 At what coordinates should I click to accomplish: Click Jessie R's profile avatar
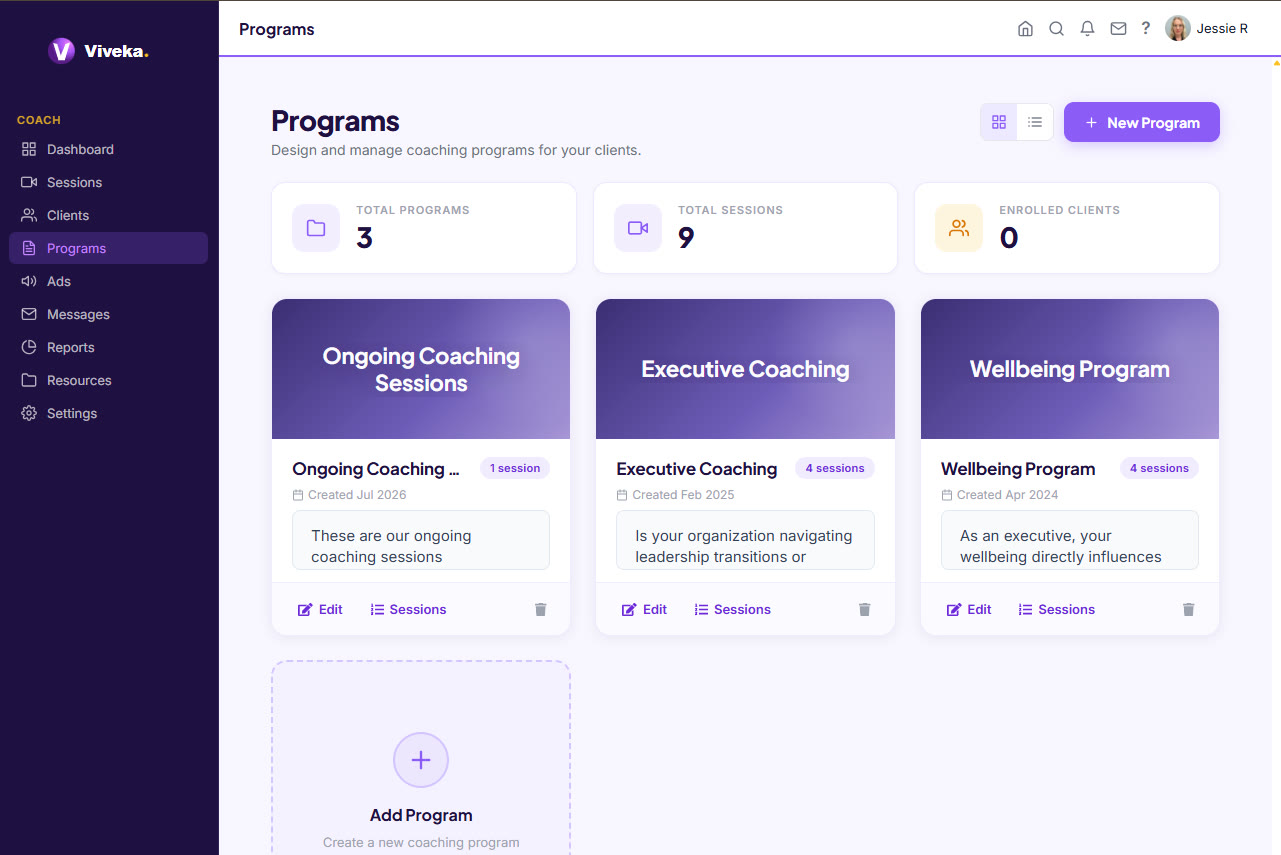(x=1178, y=28)
